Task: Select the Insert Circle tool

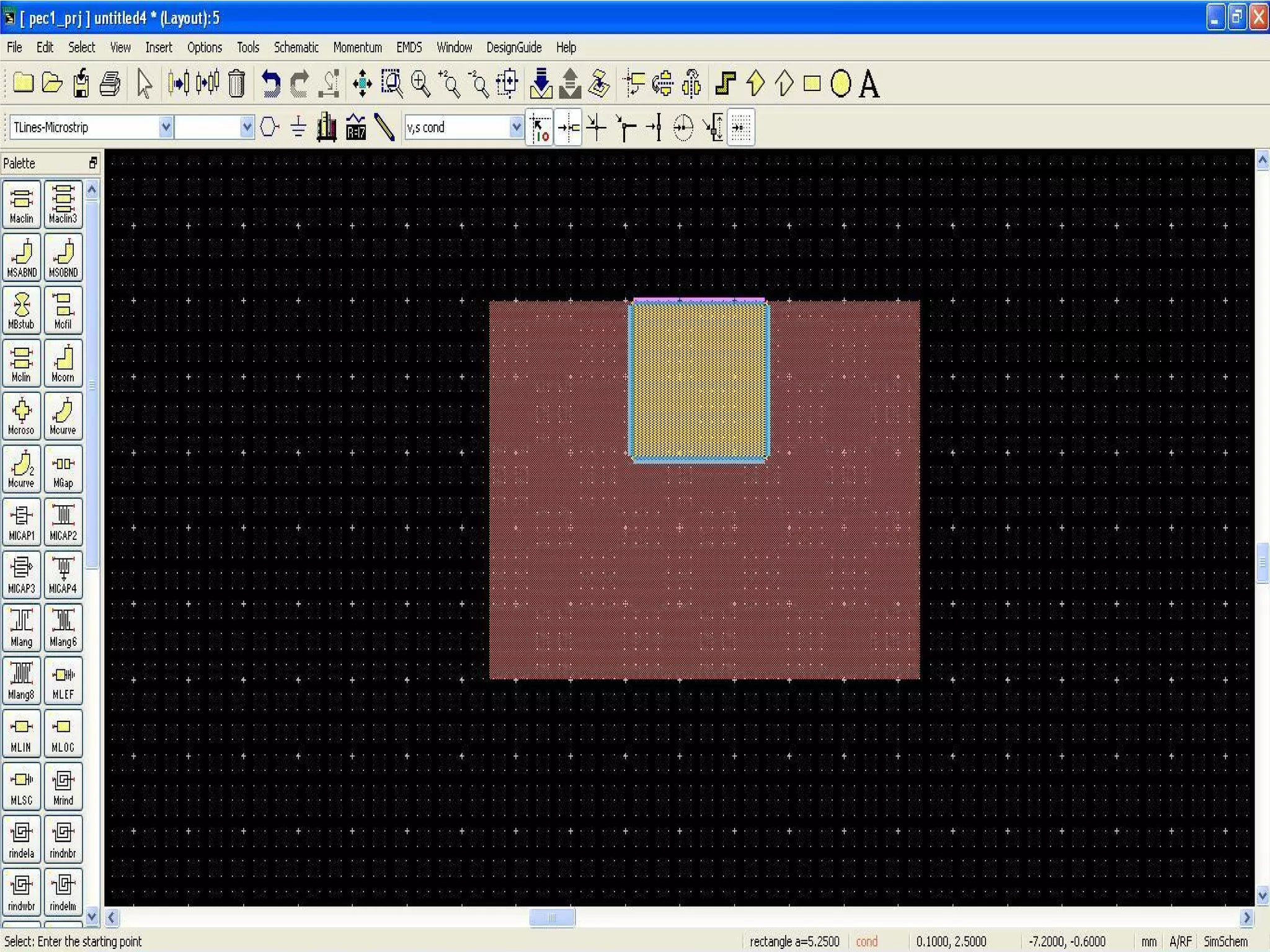Action: point(840,84)
